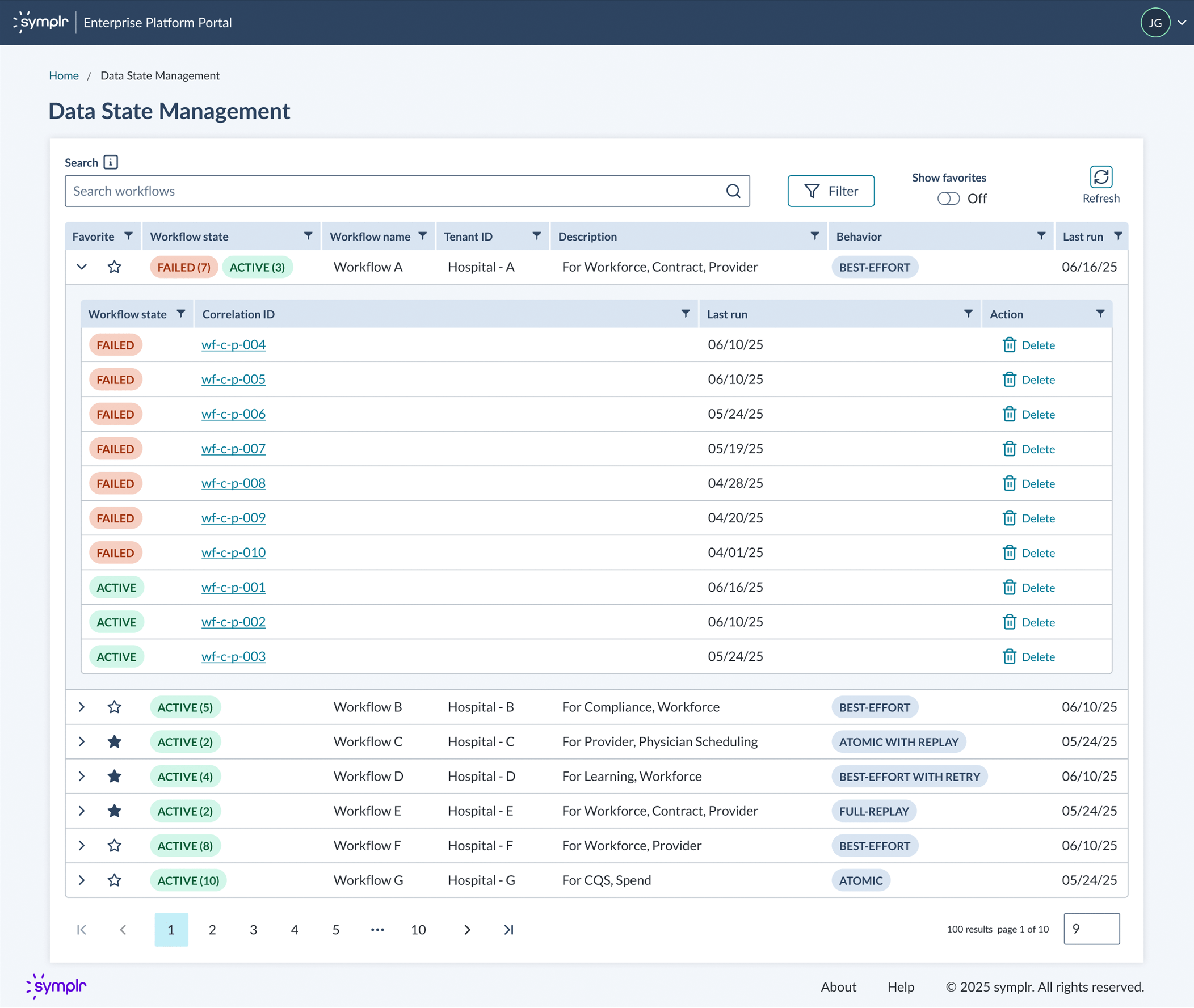Viewport: 1194px width, 1008px height.
Task: Unfavorite Workflow D star
Action: pyautogui.click(x=114, y=776)
